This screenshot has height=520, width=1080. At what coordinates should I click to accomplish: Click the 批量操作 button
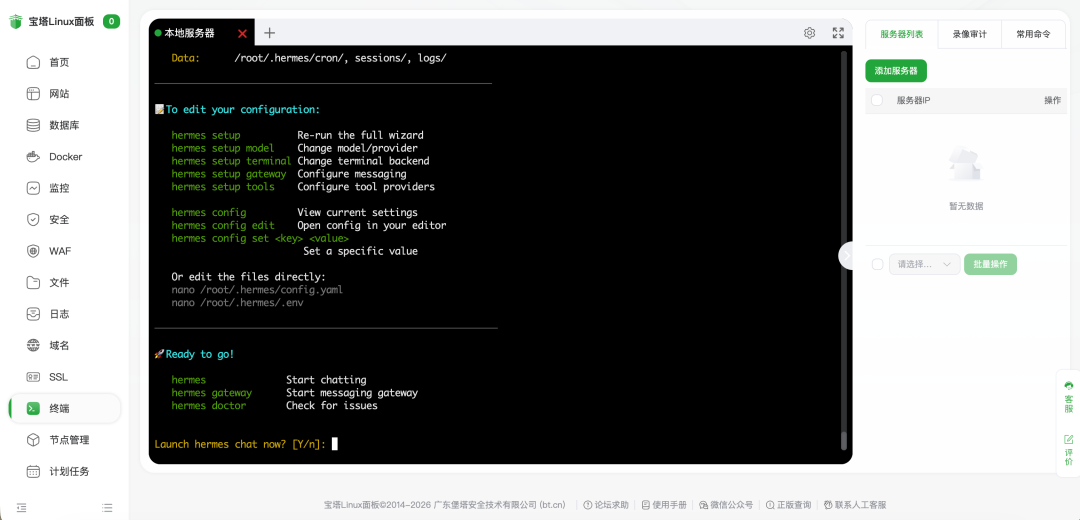(x=990, y=264)
